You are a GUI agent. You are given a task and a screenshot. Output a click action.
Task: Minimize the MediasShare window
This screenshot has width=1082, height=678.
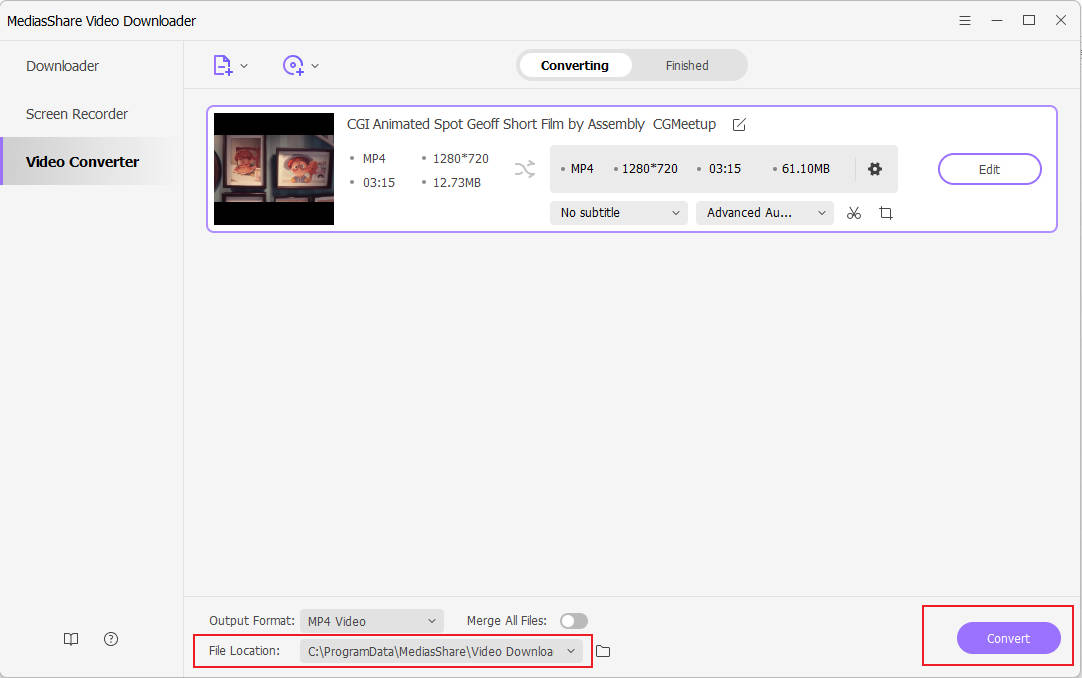[996, 21]
